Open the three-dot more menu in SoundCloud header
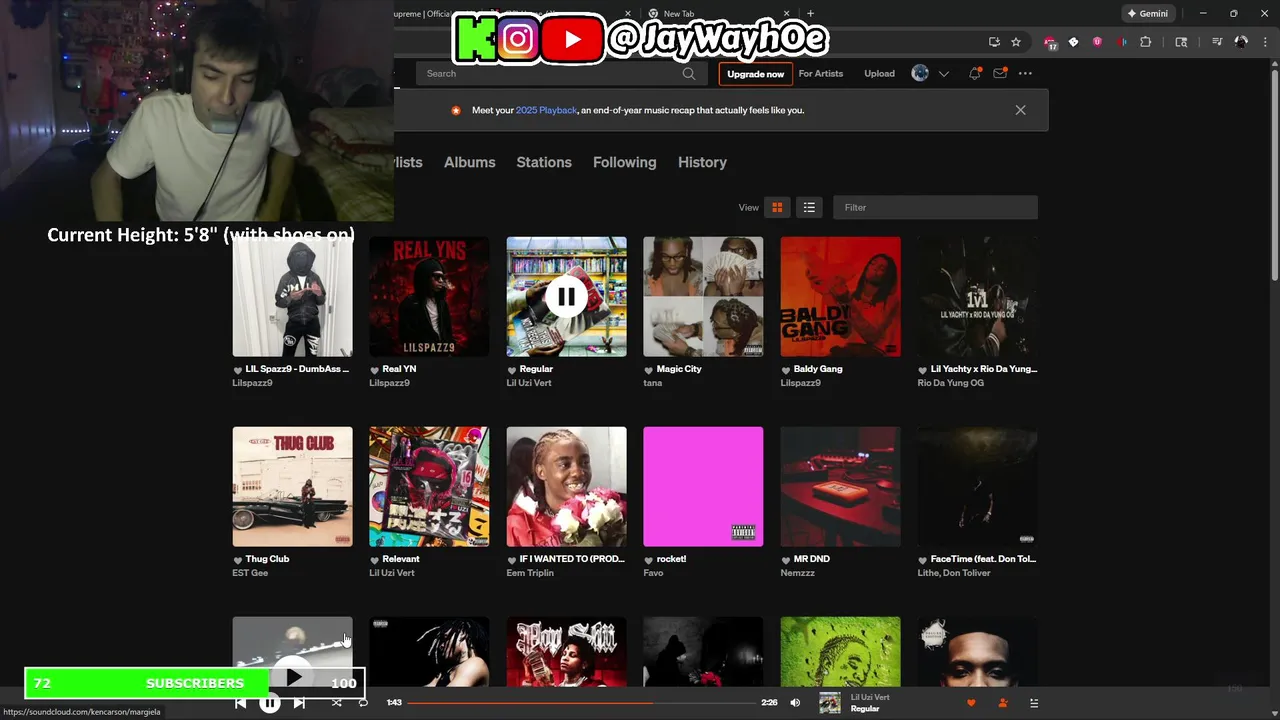1280x720 pixels. pyautogui.click(x=1025, y=73)
